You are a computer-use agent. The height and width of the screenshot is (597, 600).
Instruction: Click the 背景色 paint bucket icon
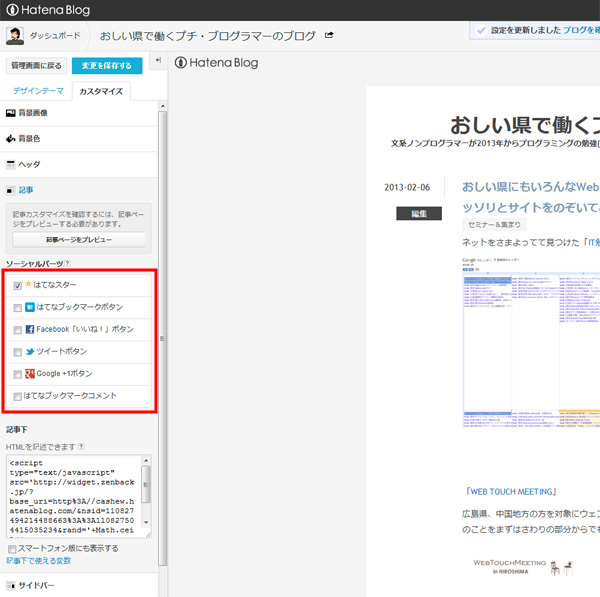[x=11, y=139]
